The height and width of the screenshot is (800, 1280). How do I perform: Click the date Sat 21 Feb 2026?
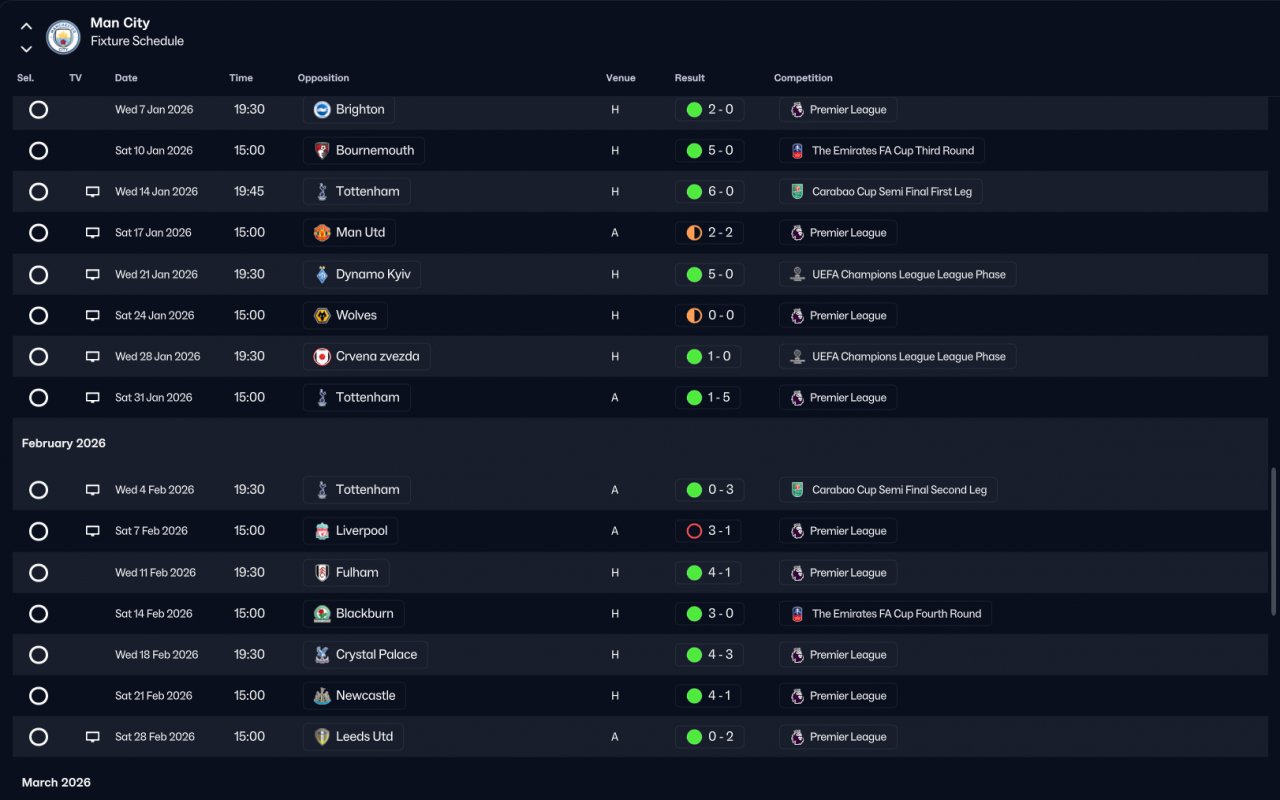(155, 696)
